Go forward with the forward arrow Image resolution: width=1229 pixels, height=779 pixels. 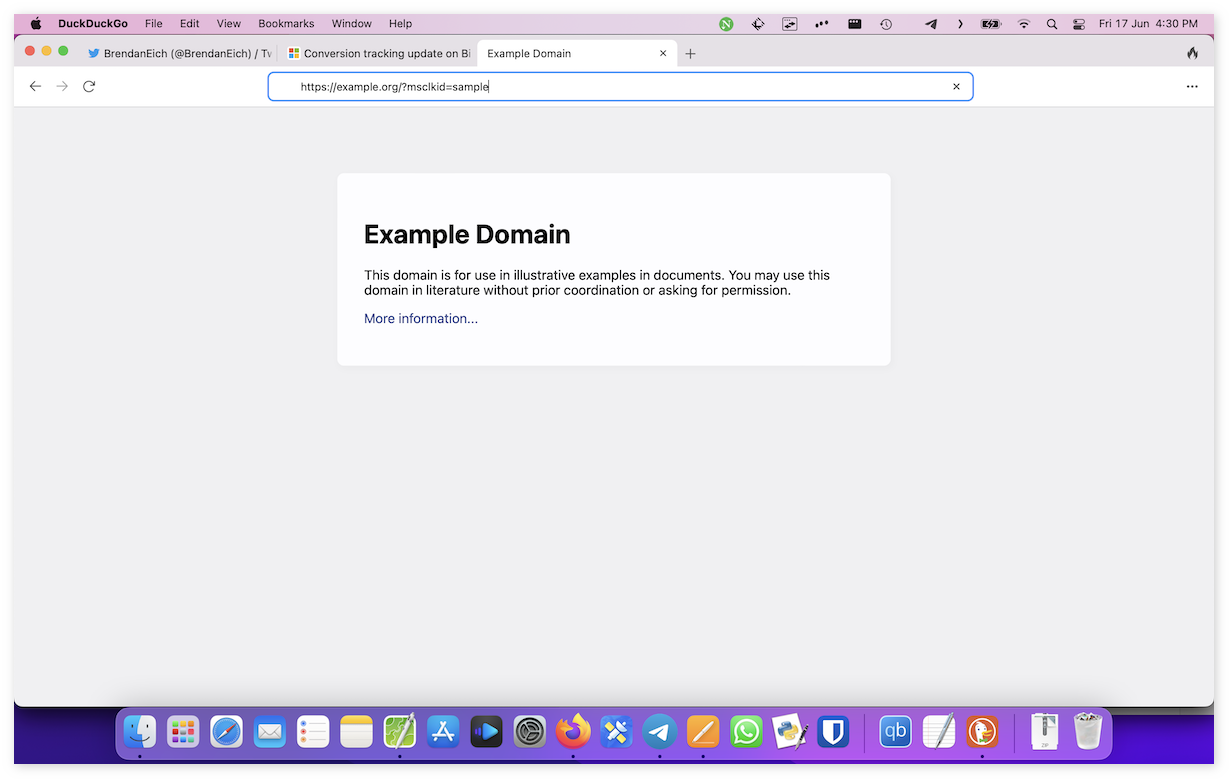pyautogui.click(x=62, y=87)
